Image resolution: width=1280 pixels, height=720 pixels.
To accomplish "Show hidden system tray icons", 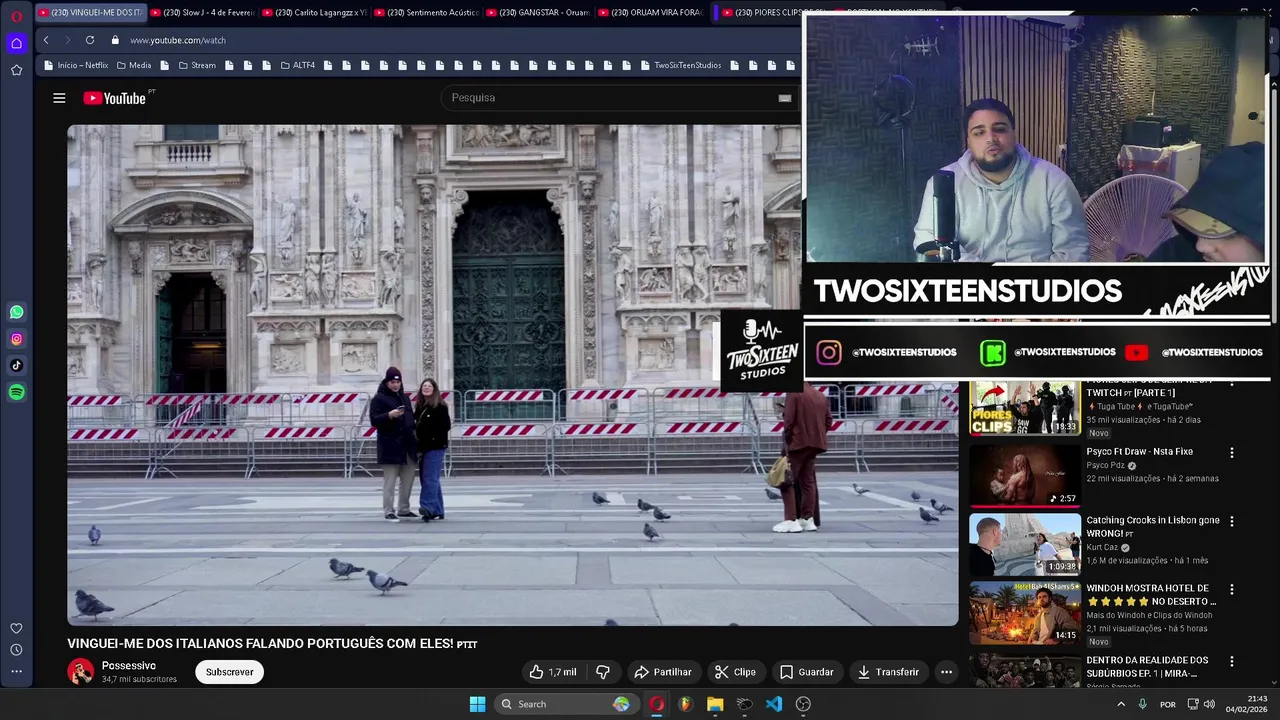I will click(1121, 704).
